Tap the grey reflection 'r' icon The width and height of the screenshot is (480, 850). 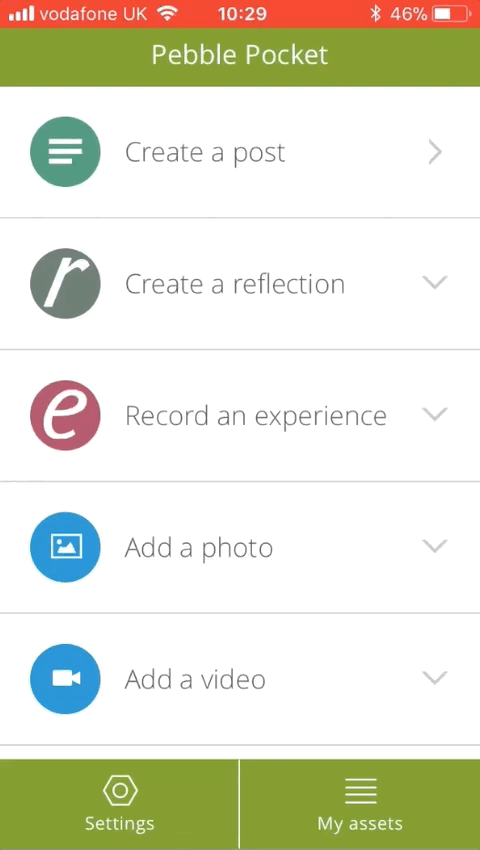65,284
